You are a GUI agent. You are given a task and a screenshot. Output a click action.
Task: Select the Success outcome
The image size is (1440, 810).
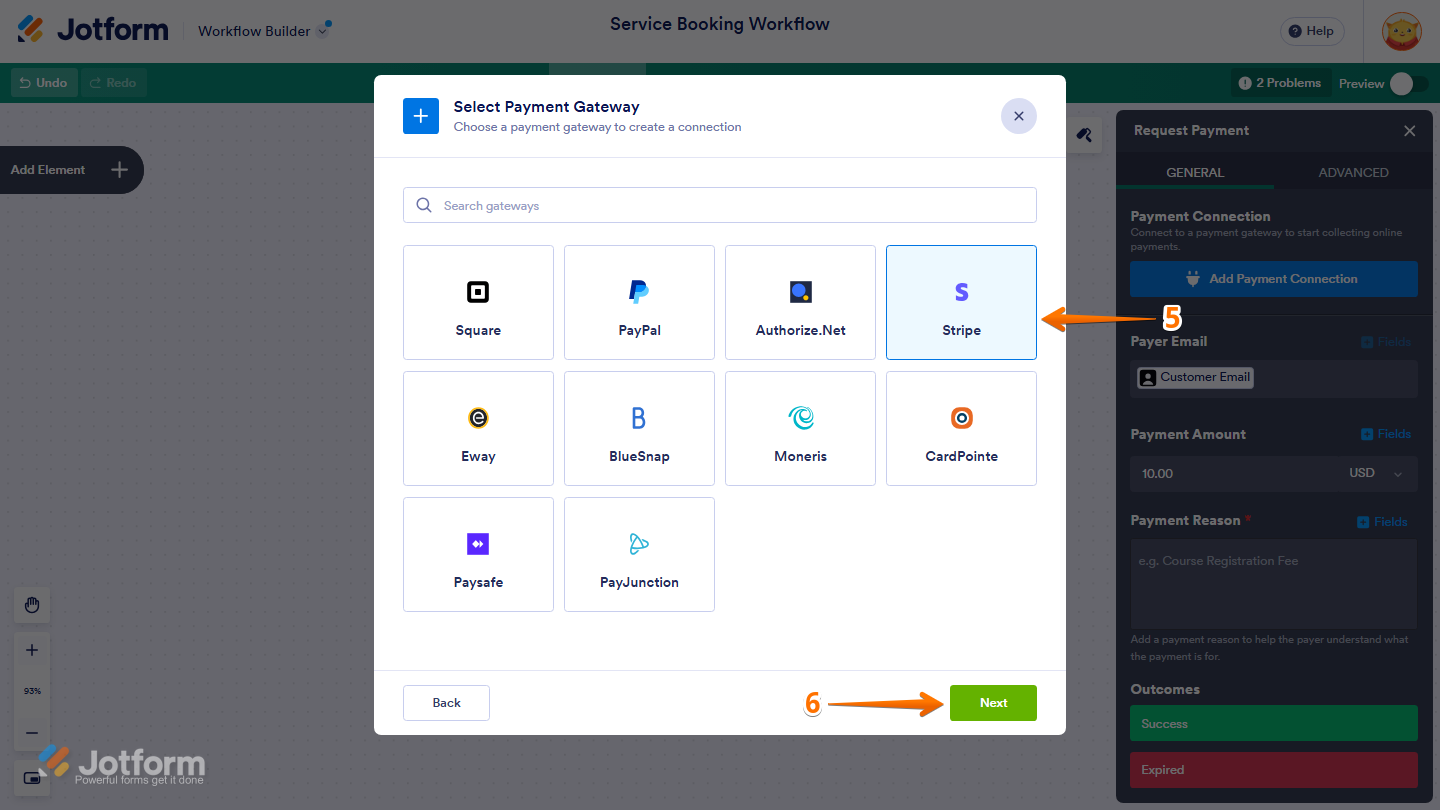point(1274,723)
